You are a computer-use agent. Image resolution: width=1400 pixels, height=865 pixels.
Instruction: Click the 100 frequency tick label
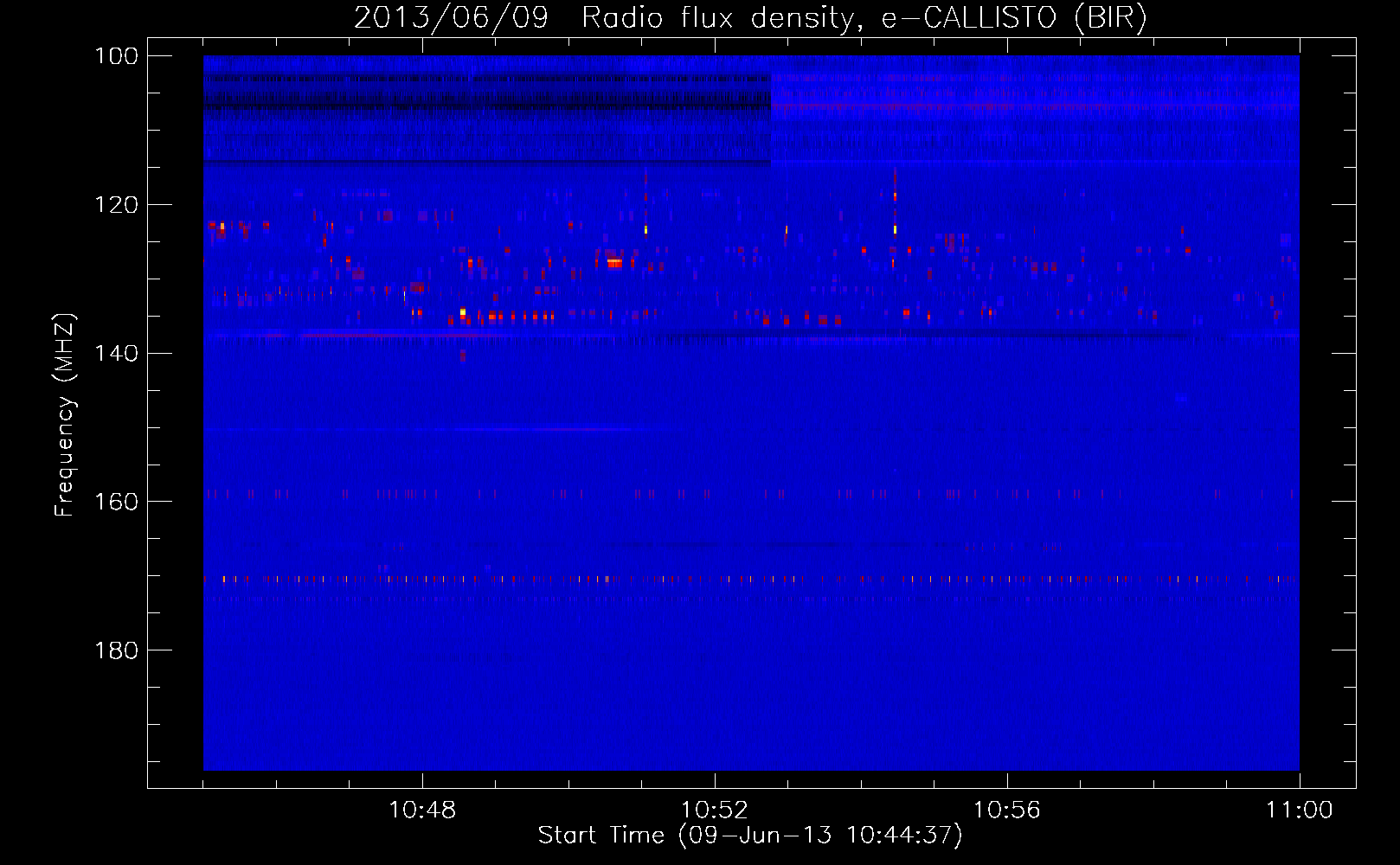(x=116, y=56)
